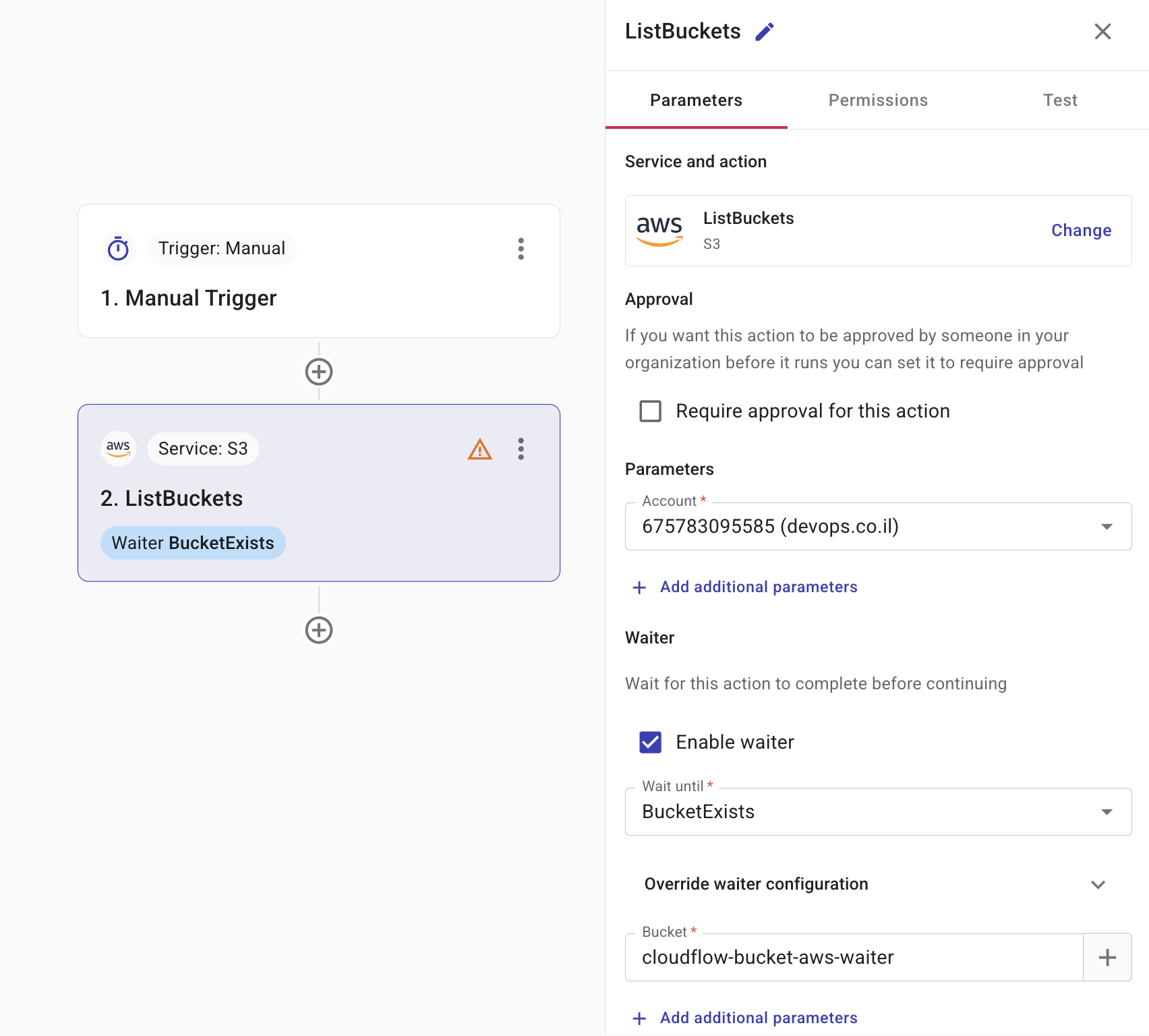
Task: Switch to the Permissions tab
Action: (877, 100)
